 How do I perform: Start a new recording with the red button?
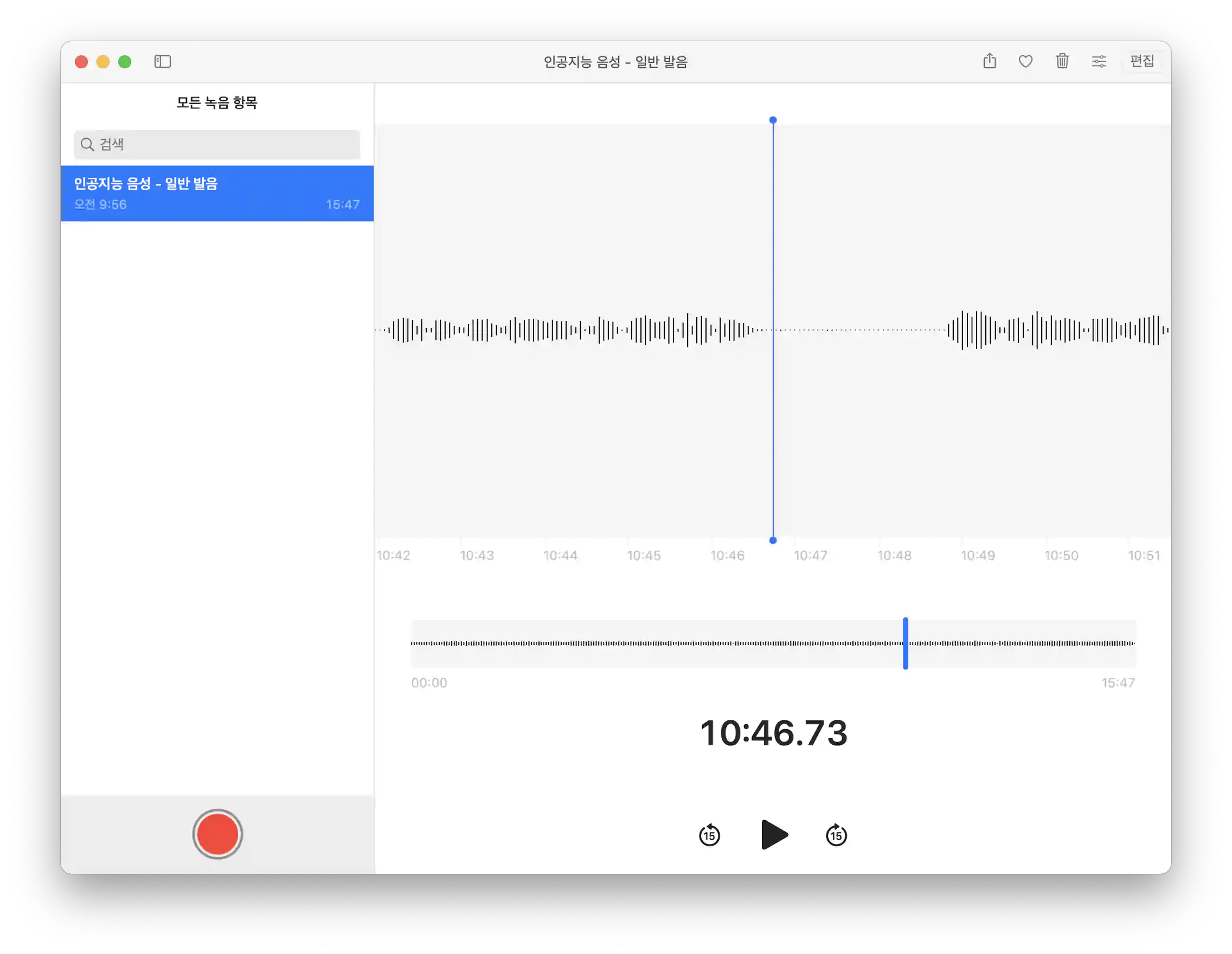[x=217, y=834]
